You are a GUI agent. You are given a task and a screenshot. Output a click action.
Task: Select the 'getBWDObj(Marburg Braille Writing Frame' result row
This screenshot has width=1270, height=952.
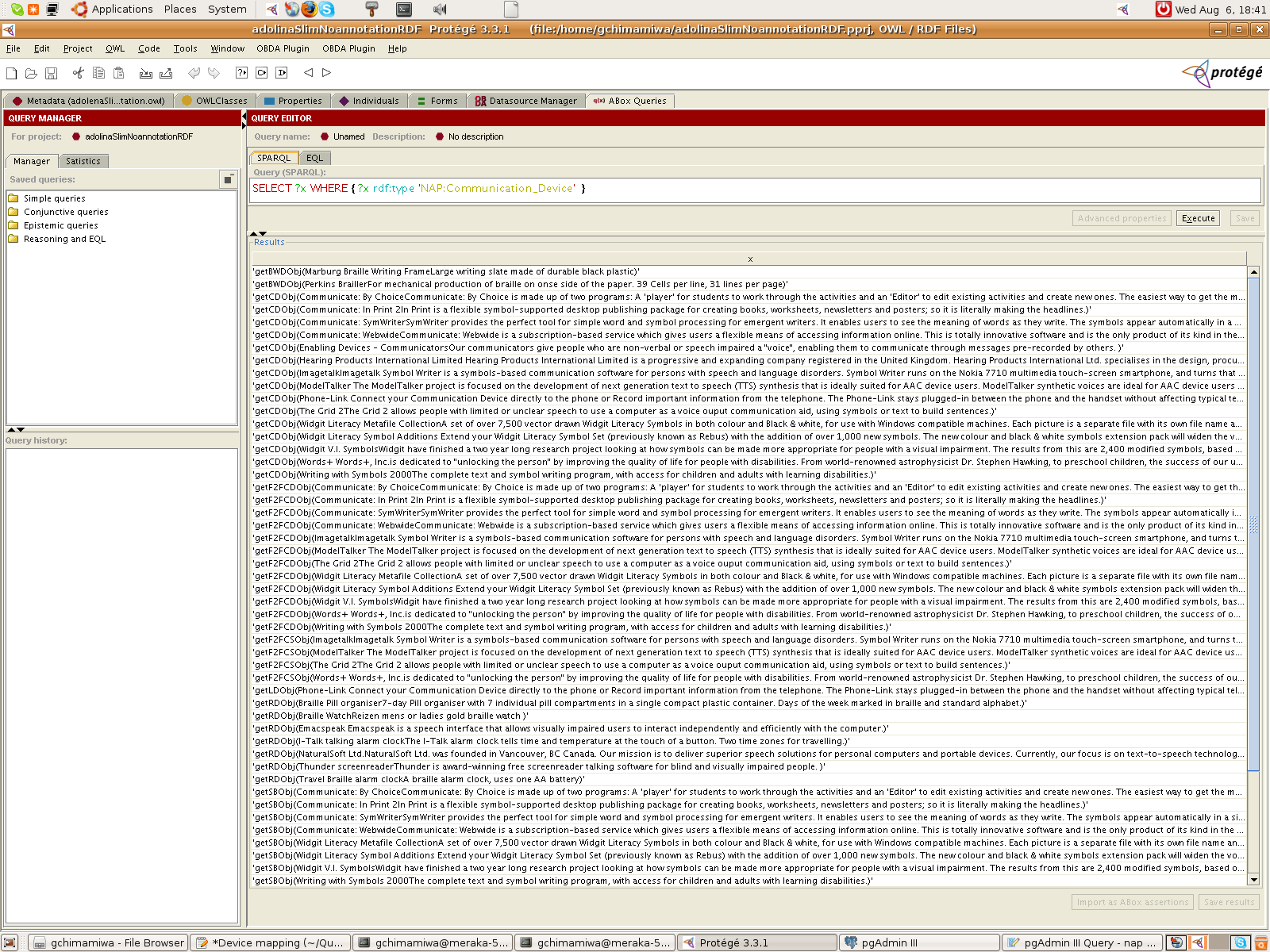coord(749,271)
